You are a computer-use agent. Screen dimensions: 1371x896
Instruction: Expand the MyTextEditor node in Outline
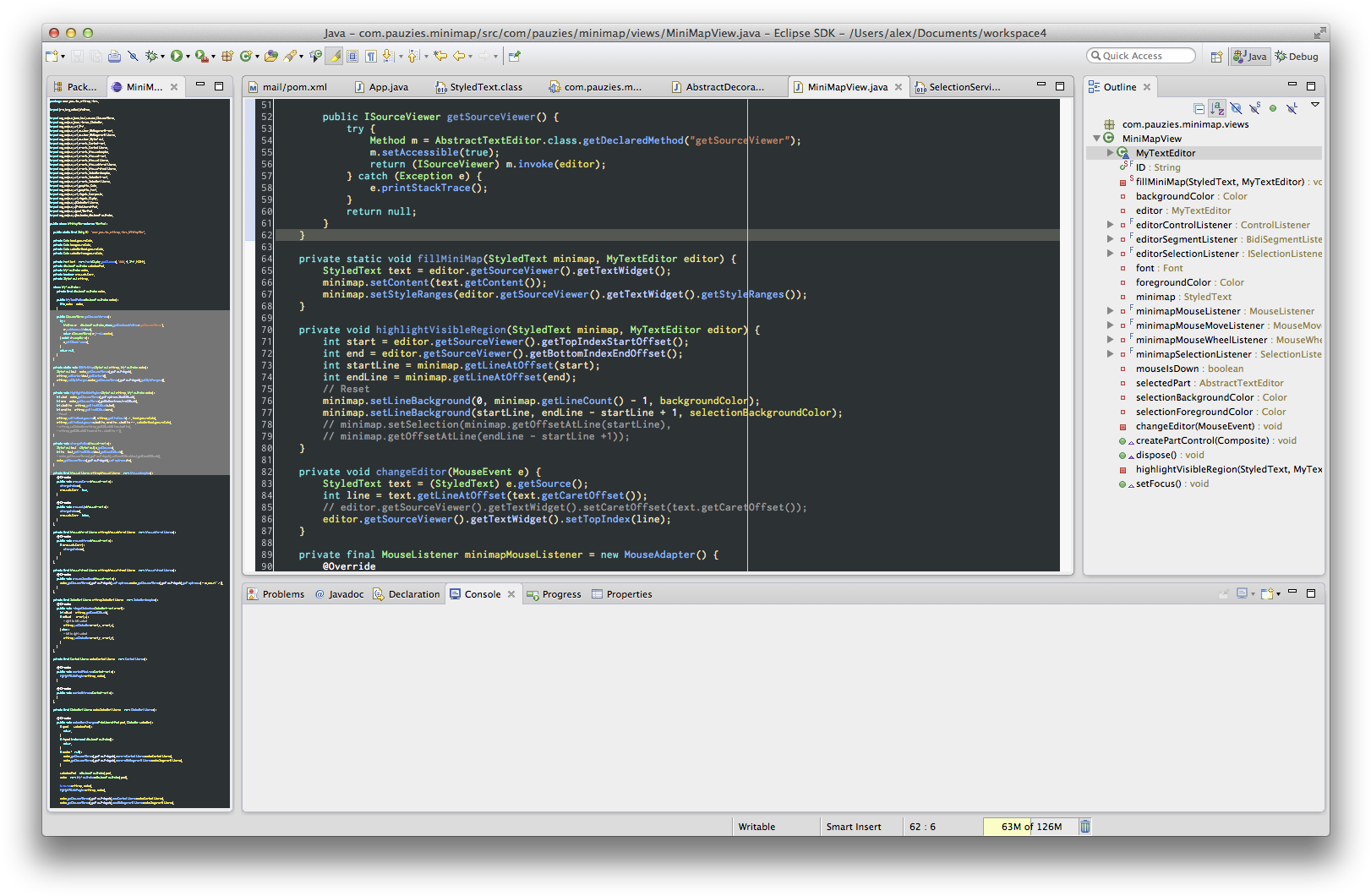pos(1110,153)
